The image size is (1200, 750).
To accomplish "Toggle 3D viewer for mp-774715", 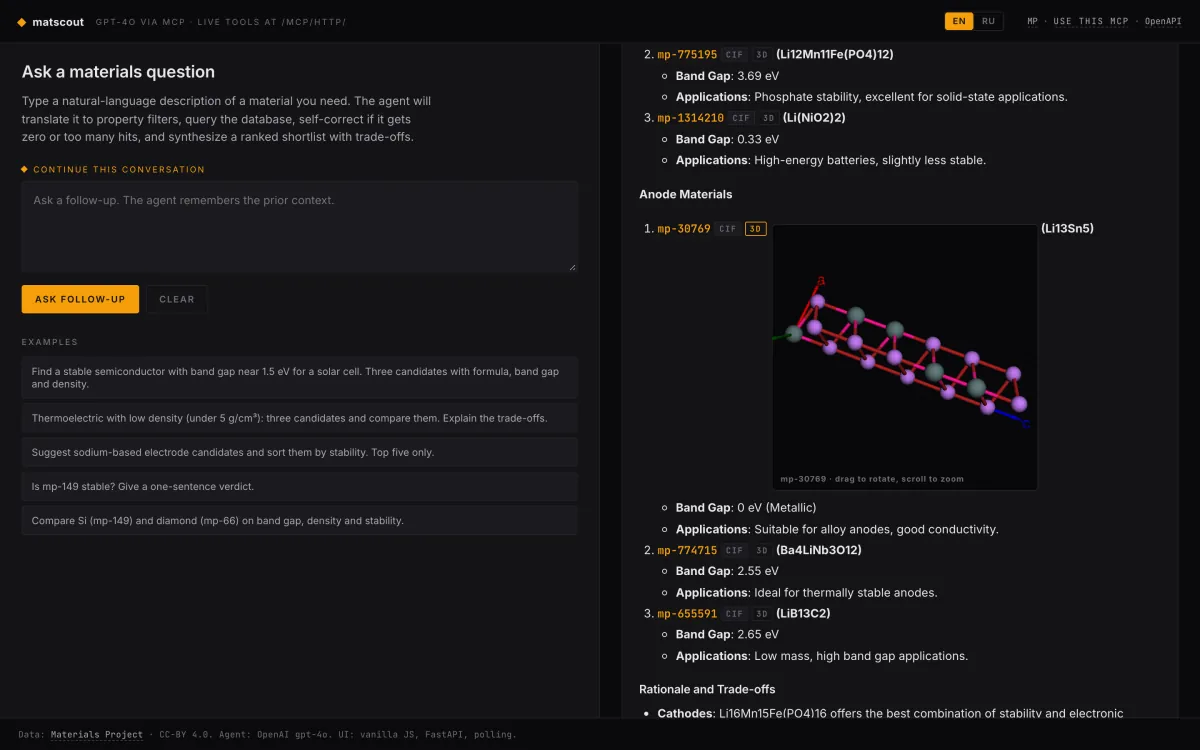I will [x=762, y=550].
